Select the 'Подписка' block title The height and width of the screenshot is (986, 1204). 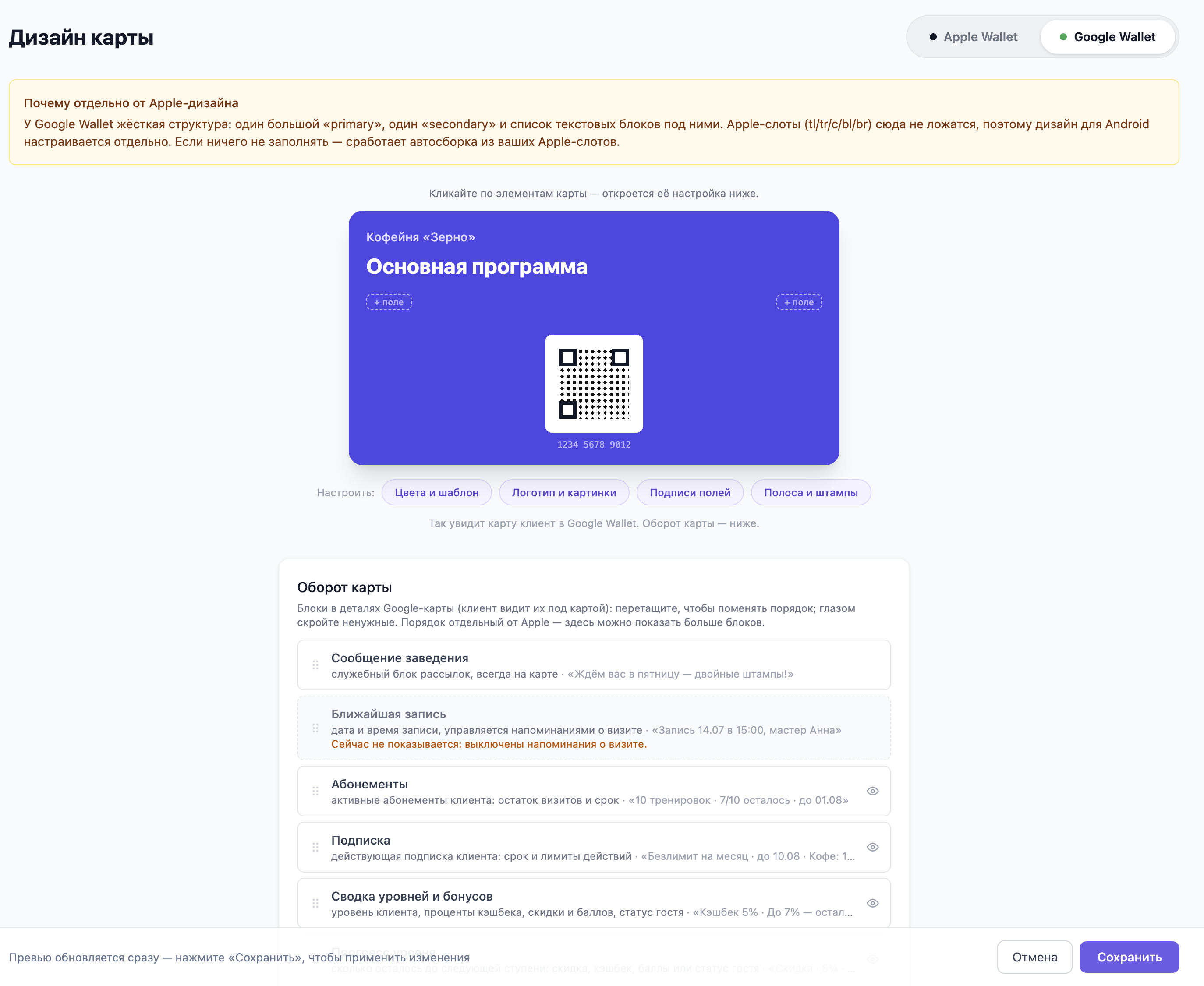361,840
